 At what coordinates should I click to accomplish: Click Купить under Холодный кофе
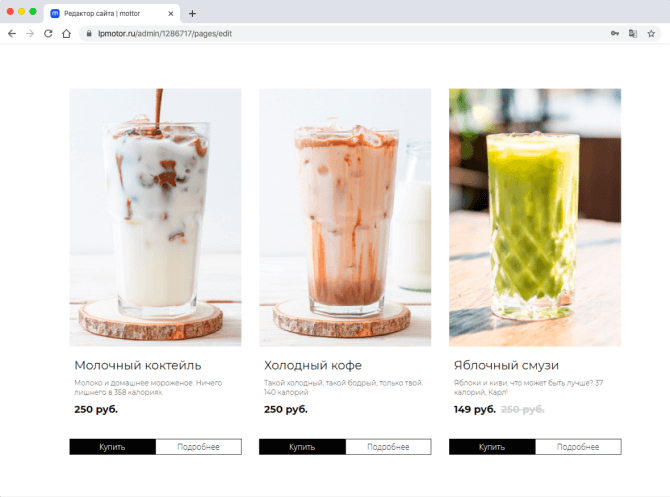[302, 447]
